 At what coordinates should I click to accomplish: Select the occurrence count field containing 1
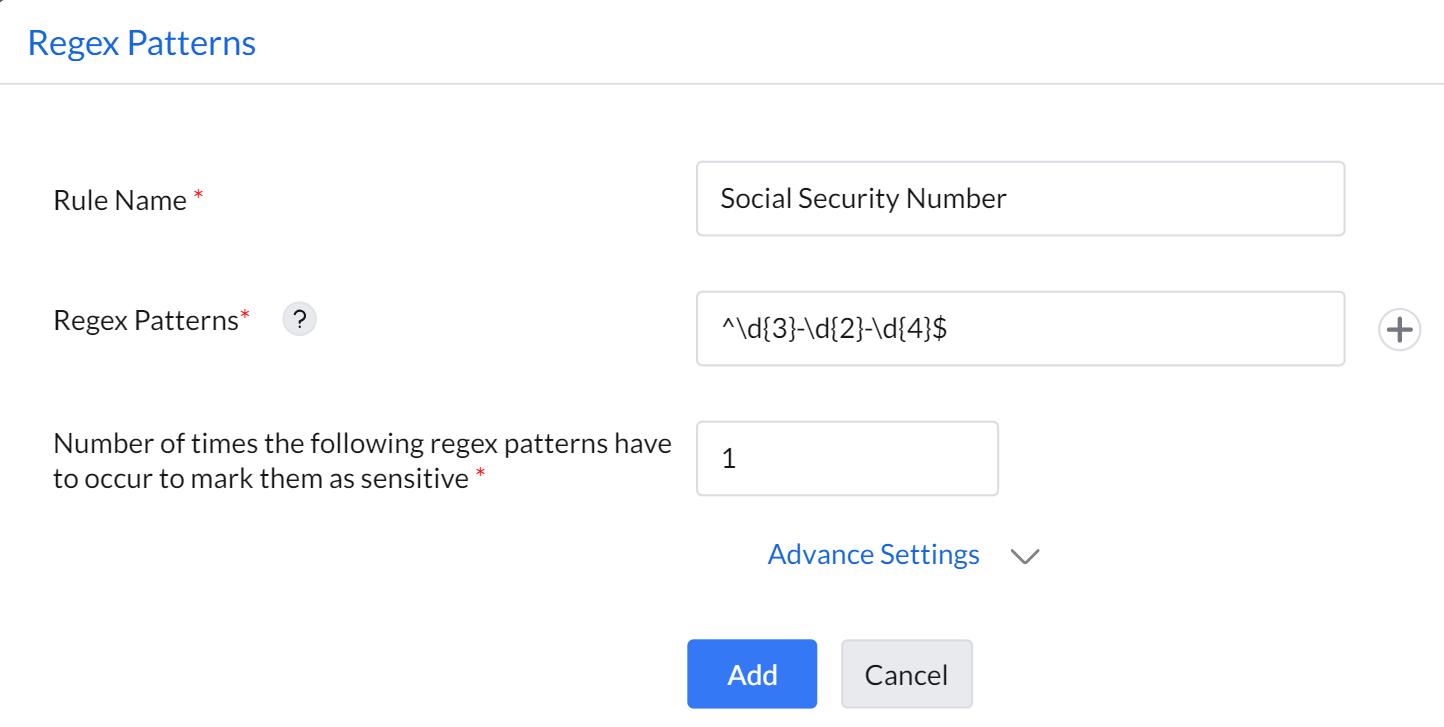click(846, 459)
